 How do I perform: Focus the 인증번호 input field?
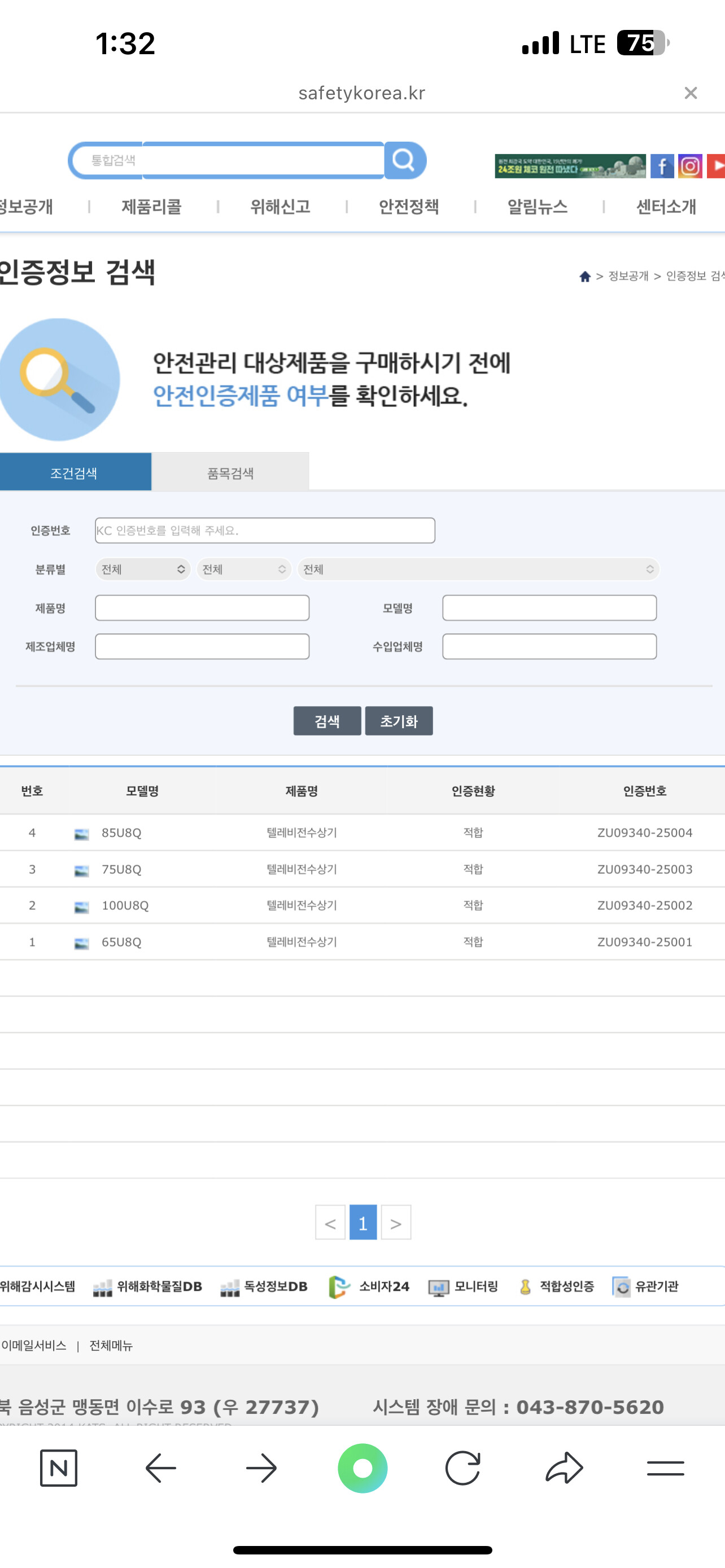point(265,530)
